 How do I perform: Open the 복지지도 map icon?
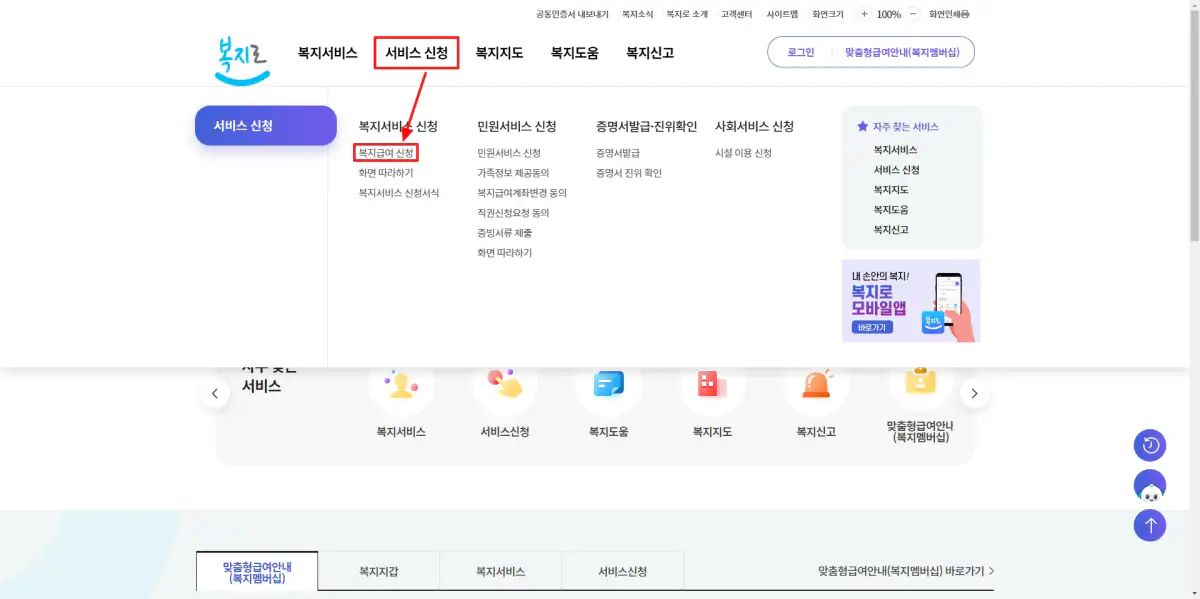[712, 385]
